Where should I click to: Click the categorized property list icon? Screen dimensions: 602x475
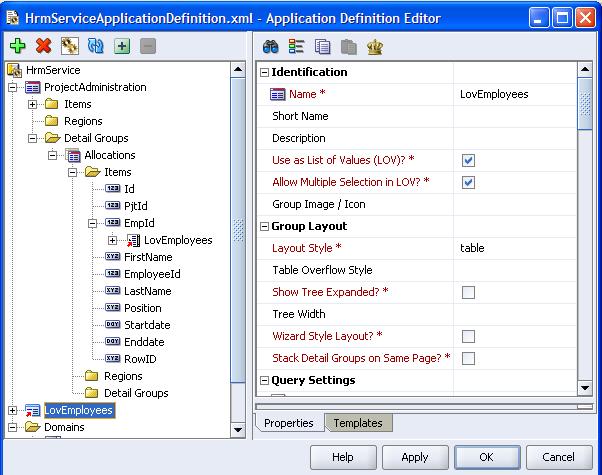pos(295,46)
